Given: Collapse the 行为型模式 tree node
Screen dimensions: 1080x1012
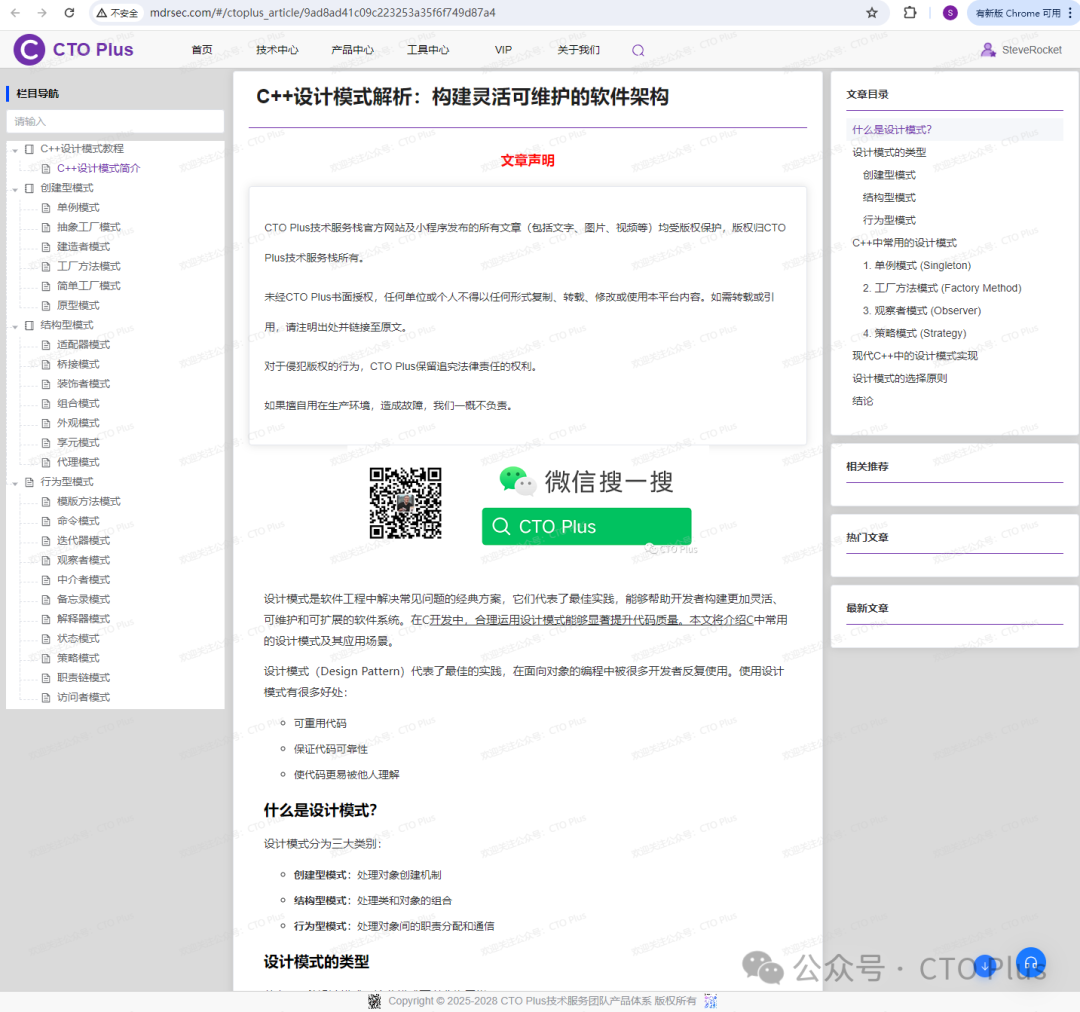Looking at the screenshot, I should [x=16, y=482].
